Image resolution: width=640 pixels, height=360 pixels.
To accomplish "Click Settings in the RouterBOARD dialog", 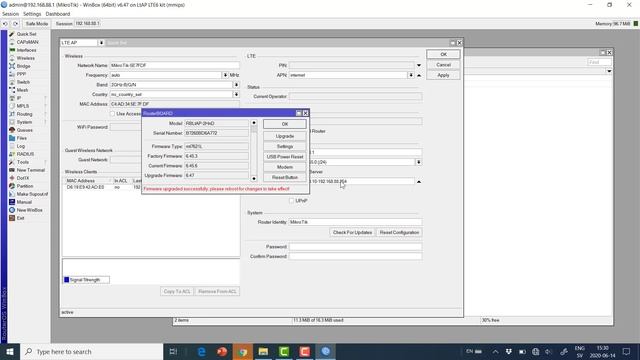I will (284, 147).
